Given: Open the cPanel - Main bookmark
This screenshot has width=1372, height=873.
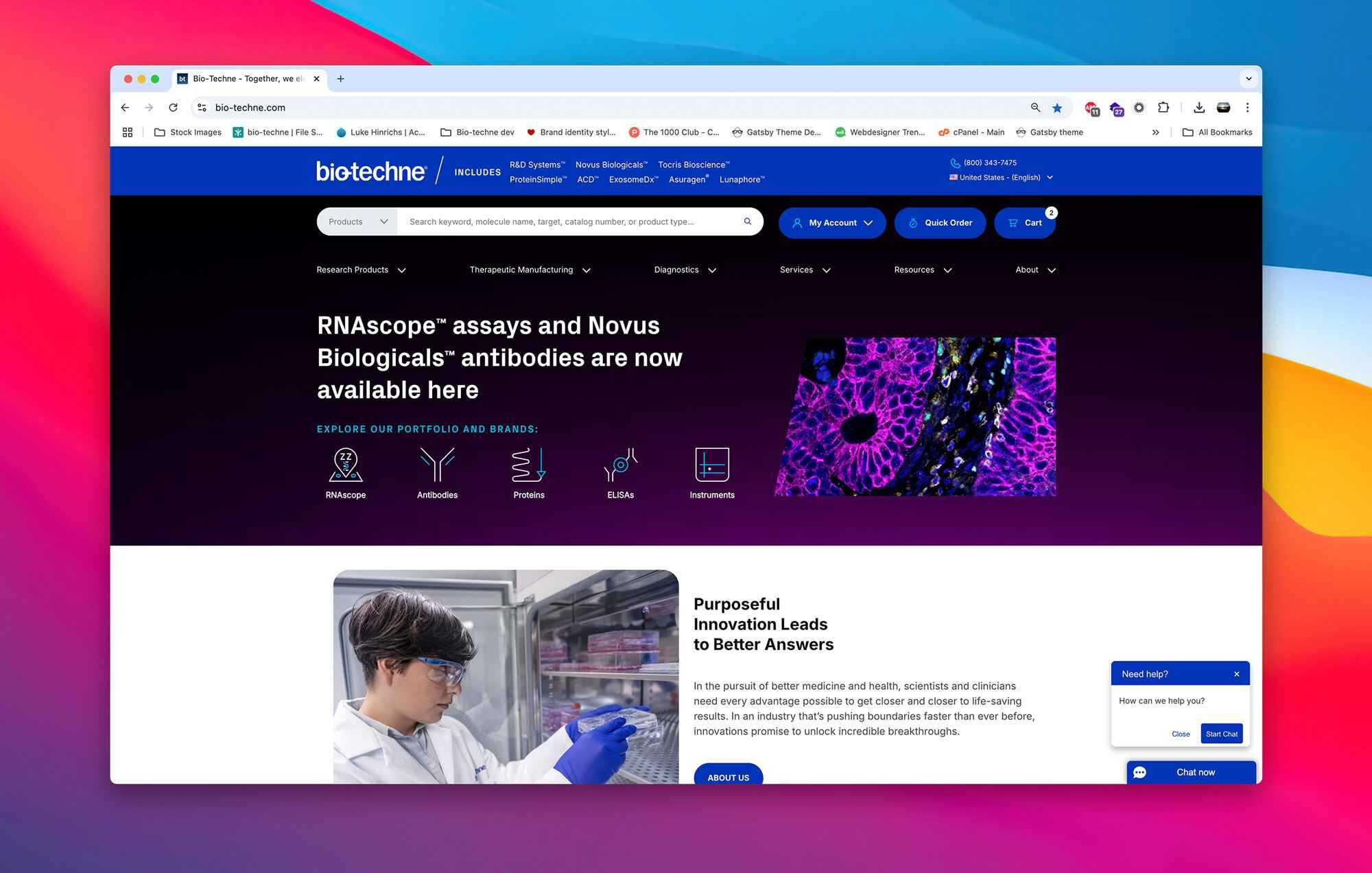Looking at the screenshot, I should tap(971, 132).
